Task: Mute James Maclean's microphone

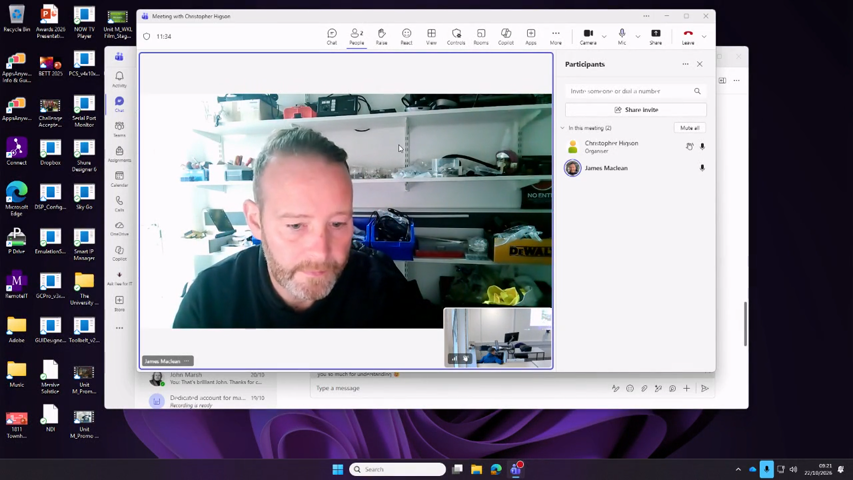Action: pos(702,168)
